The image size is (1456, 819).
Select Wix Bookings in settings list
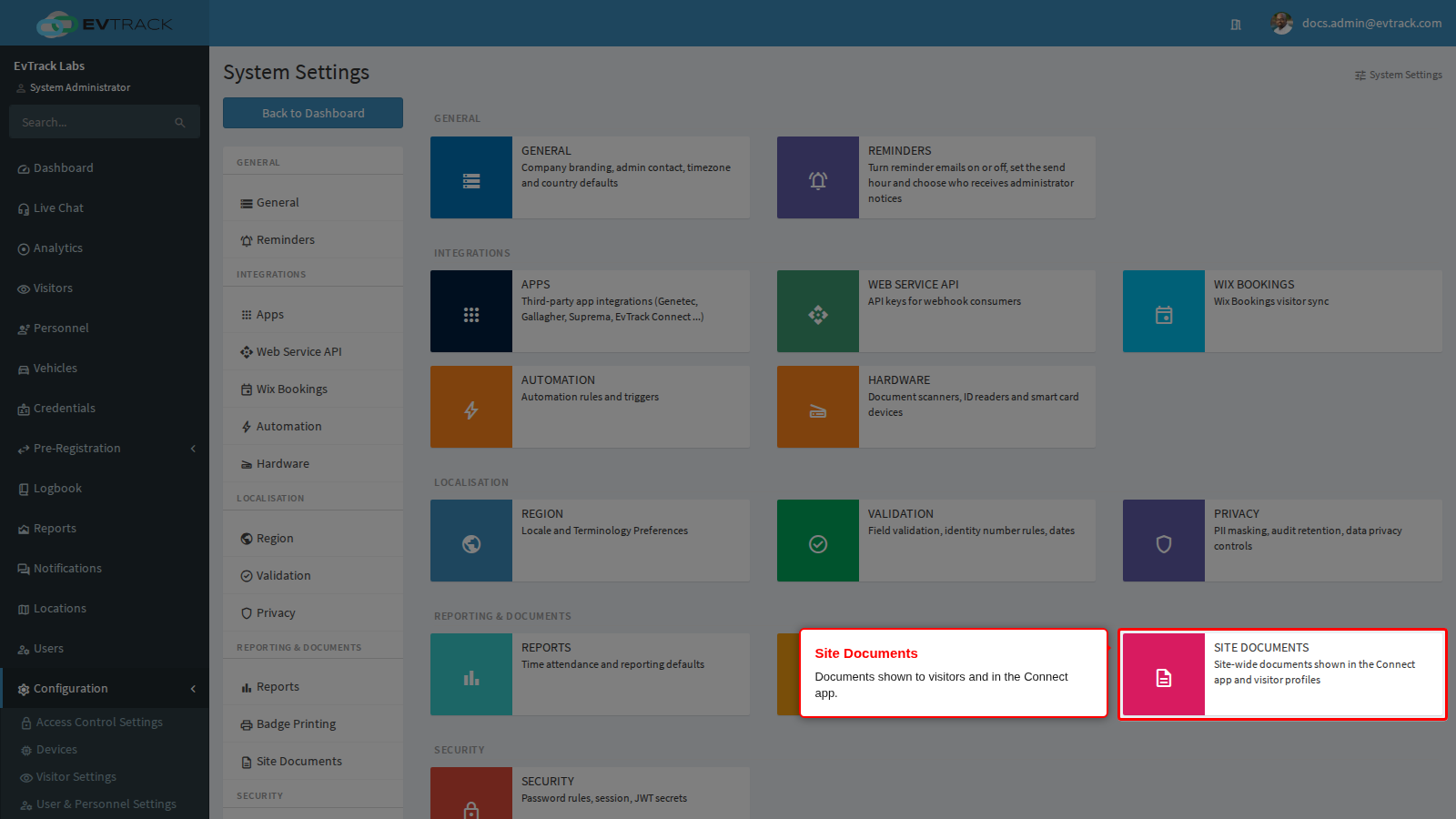pyautogui.click(x=313, y=389)
